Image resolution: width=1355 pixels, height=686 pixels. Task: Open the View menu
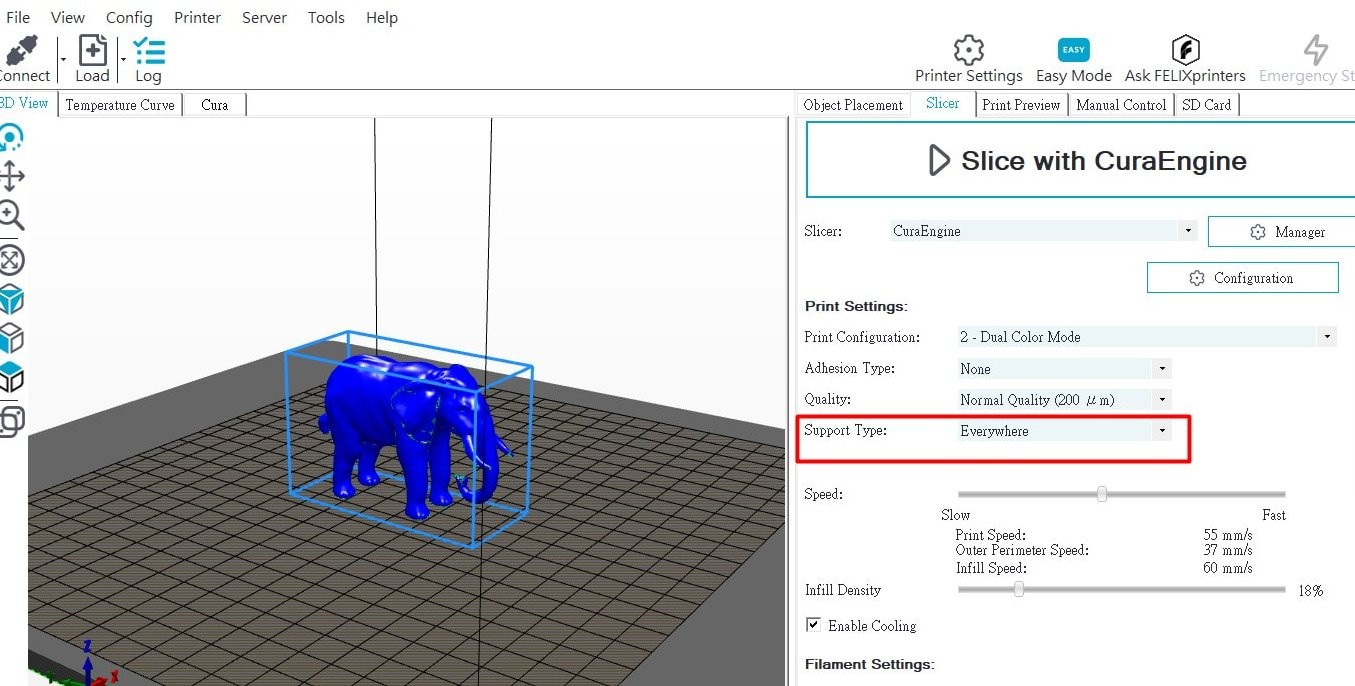click(x=68, y=17)
